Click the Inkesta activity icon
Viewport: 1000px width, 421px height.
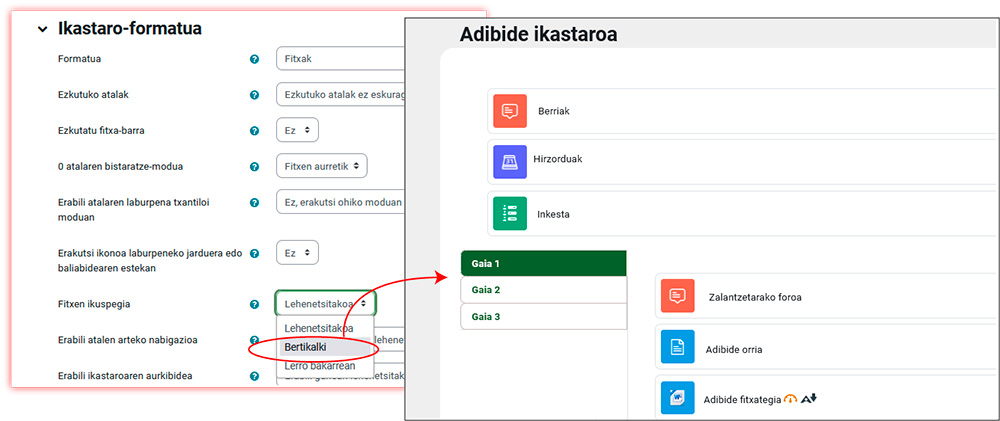pyautogui.click(x=510, y=213)
